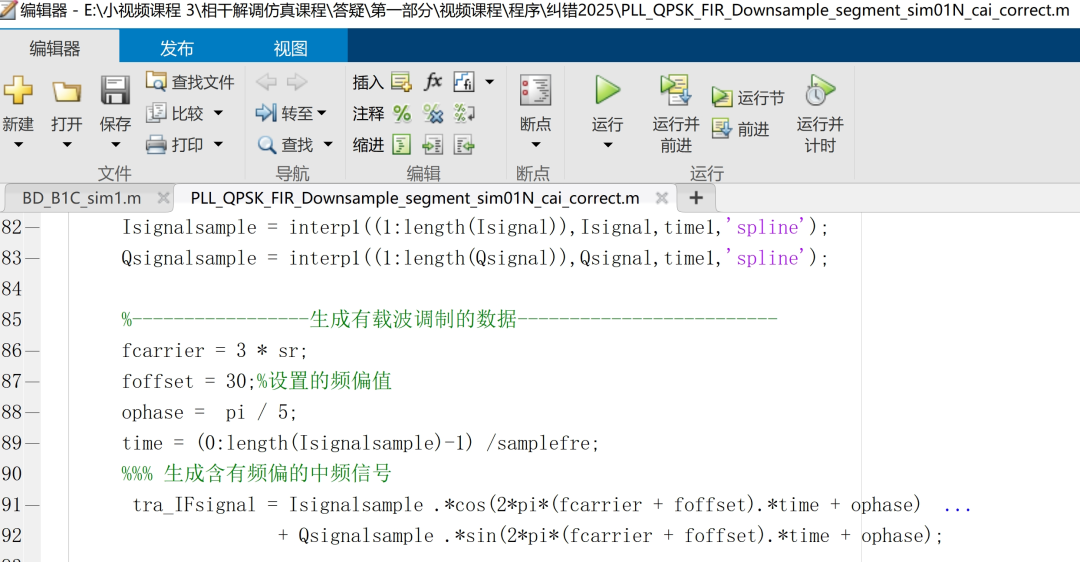Insert a function with the fx icon

coord(433,82)
